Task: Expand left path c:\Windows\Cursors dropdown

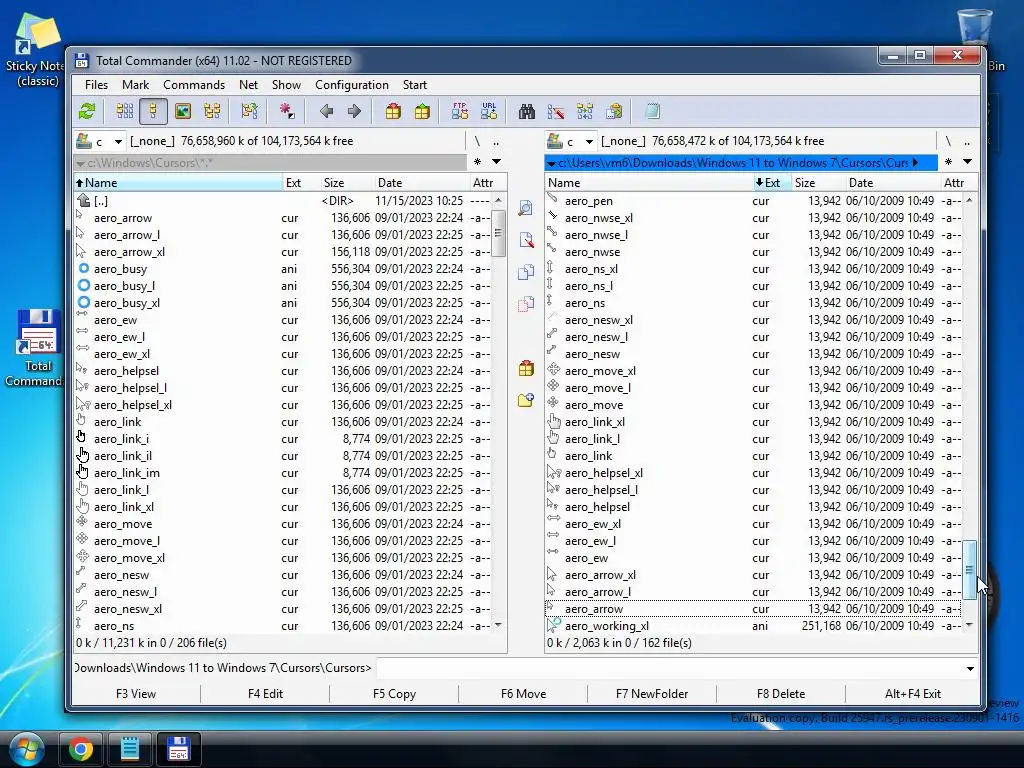Action: coord(81,163)
